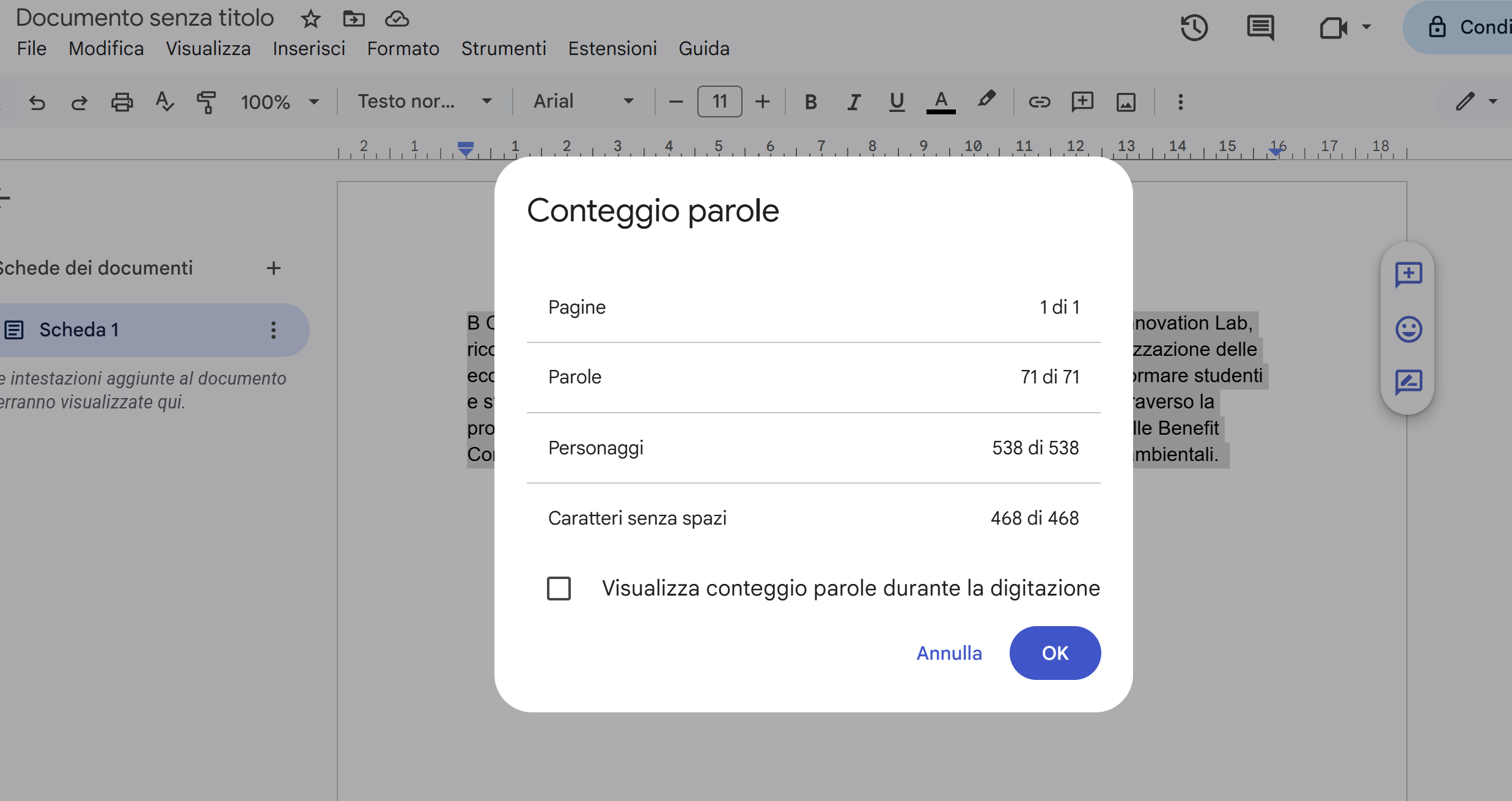Open the text color picker
1512x801 pixels.
click(x=941, y=102)
